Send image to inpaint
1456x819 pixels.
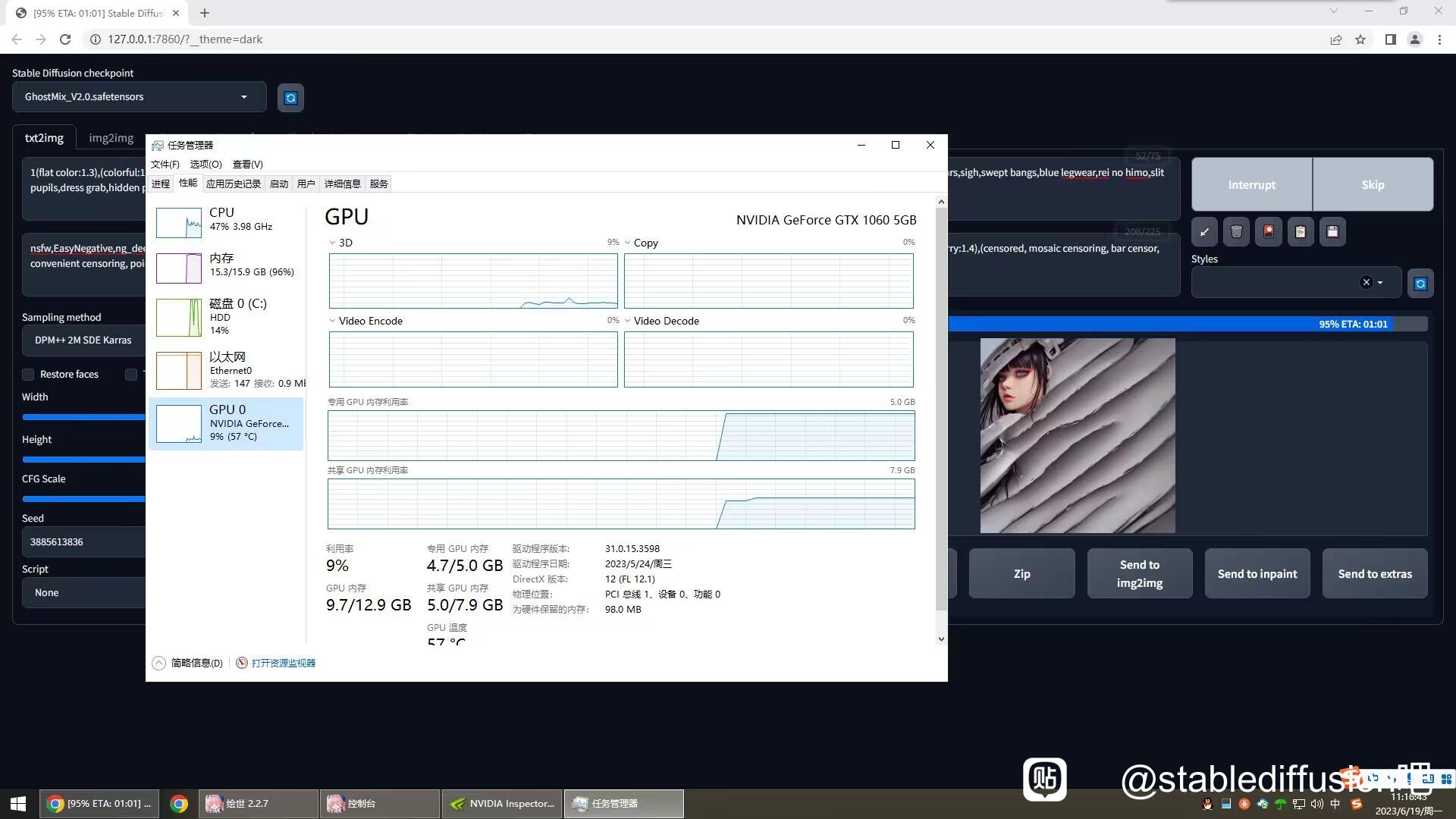point(1257,574)
